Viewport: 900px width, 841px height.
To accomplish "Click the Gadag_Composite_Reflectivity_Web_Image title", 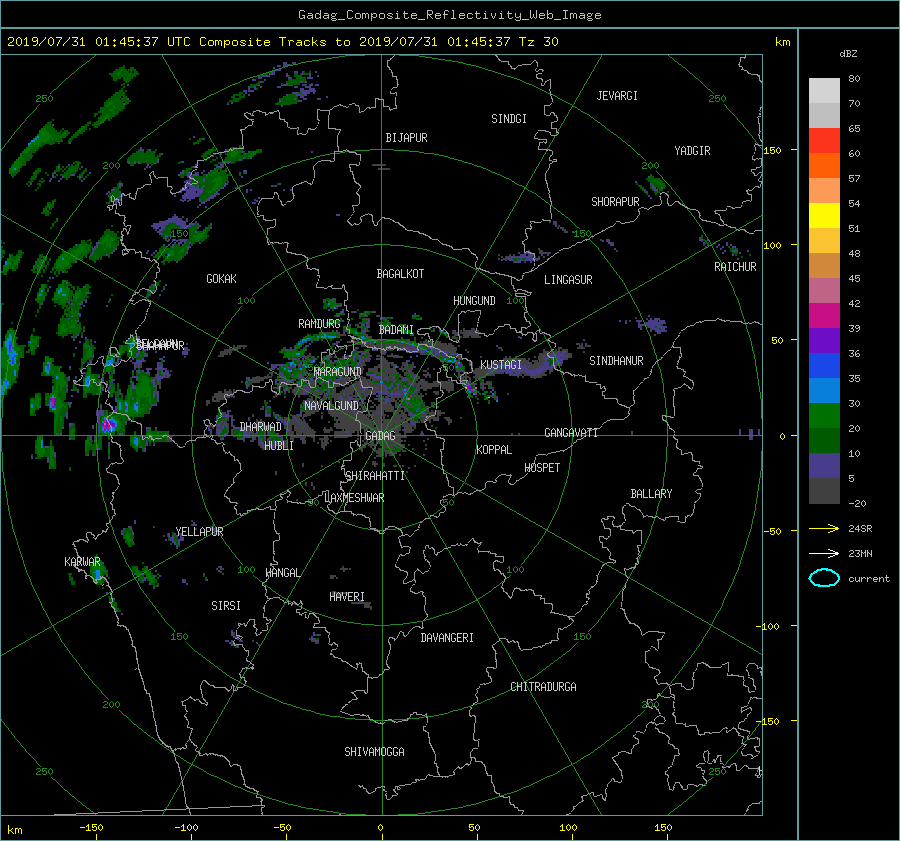I will [449, 15].
